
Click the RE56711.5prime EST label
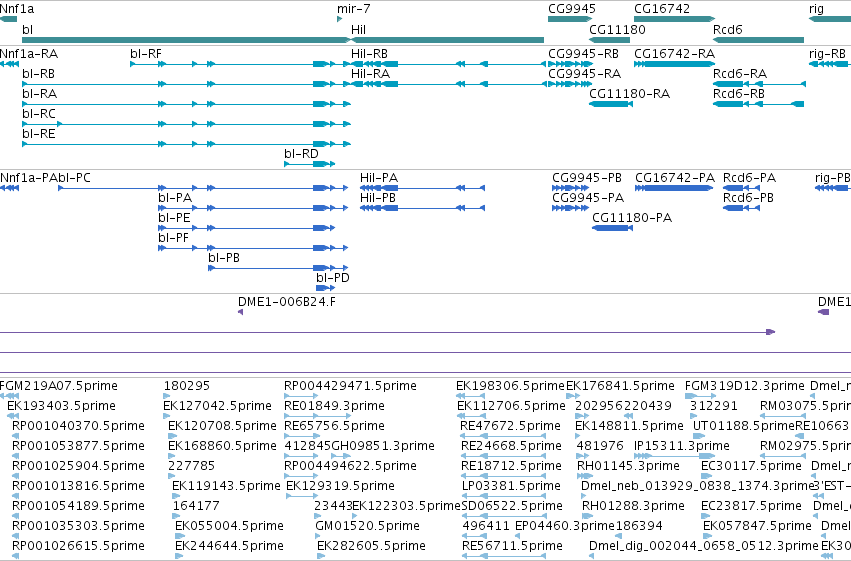click(x=512, y=546)
